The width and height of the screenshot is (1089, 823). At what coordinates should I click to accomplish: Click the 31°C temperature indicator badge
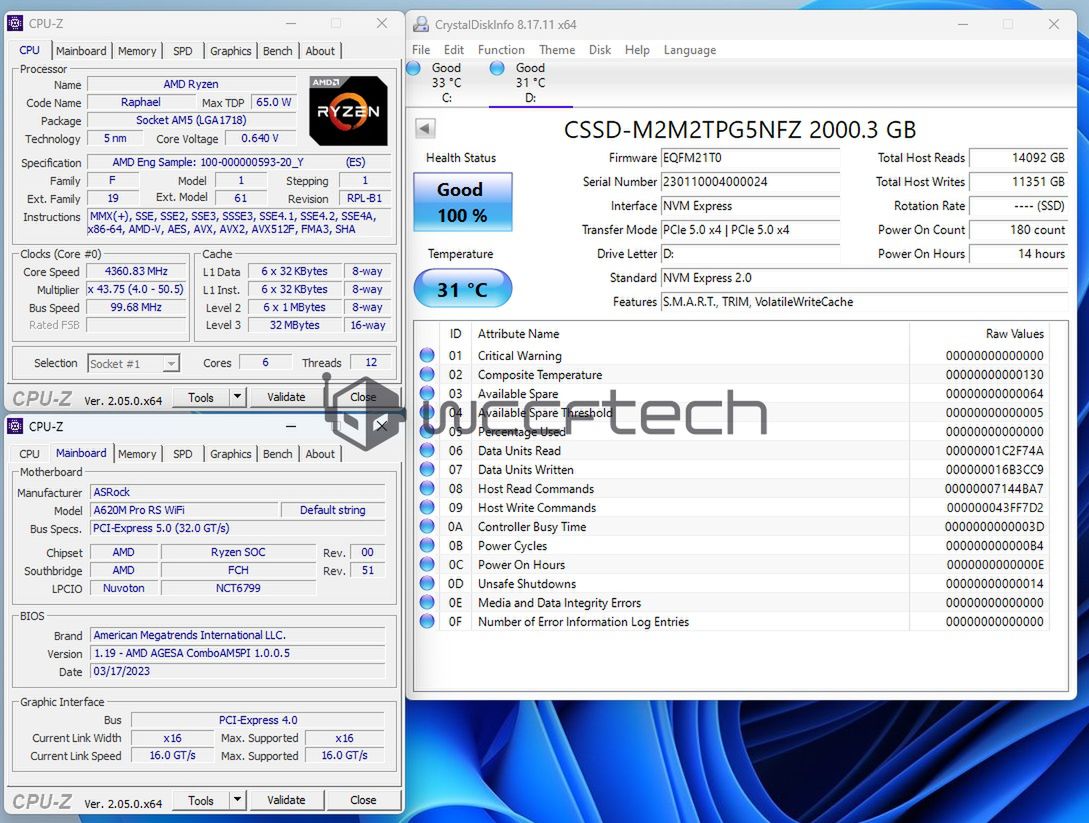[462, 289]
